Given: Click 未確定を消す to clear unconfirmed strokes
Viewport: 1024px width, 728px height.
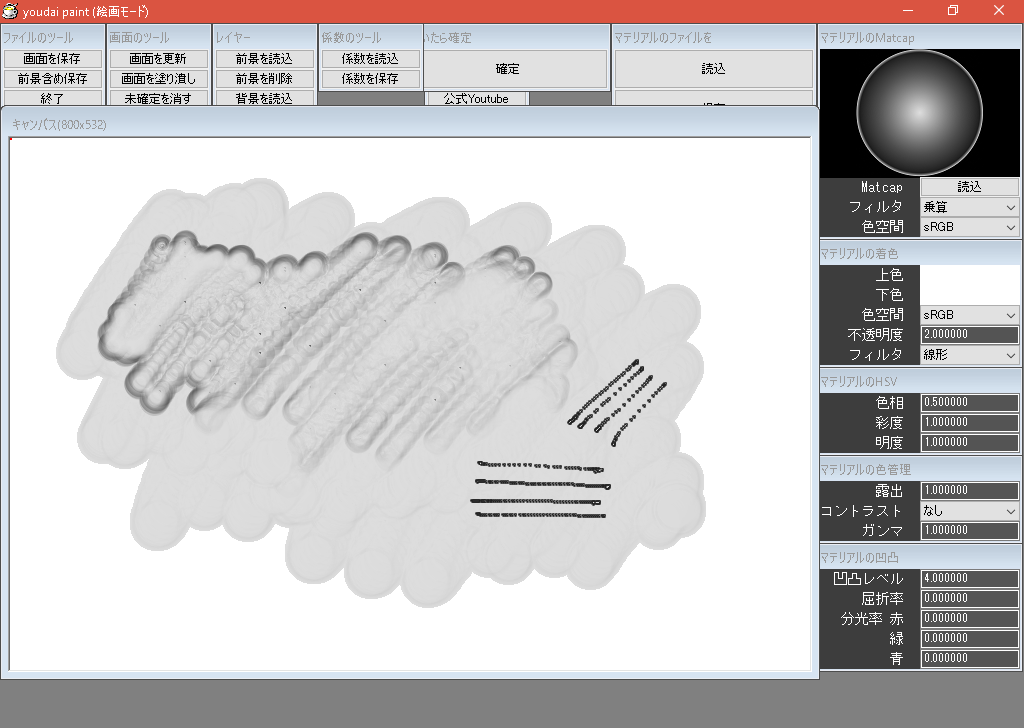Looking at the screenshot, I should [157, 98].
